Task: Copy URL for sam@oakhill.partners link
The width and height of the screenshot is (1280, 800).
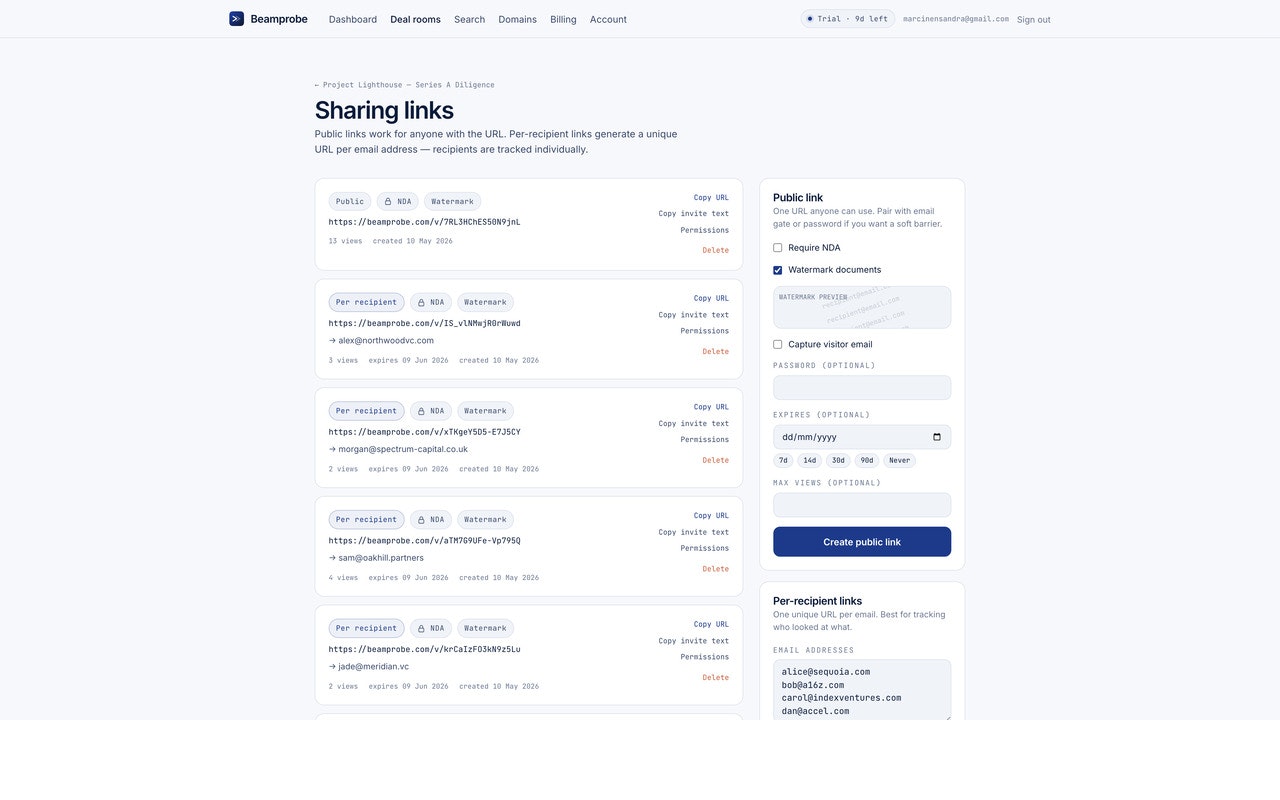Action: (x=711, y=516)
